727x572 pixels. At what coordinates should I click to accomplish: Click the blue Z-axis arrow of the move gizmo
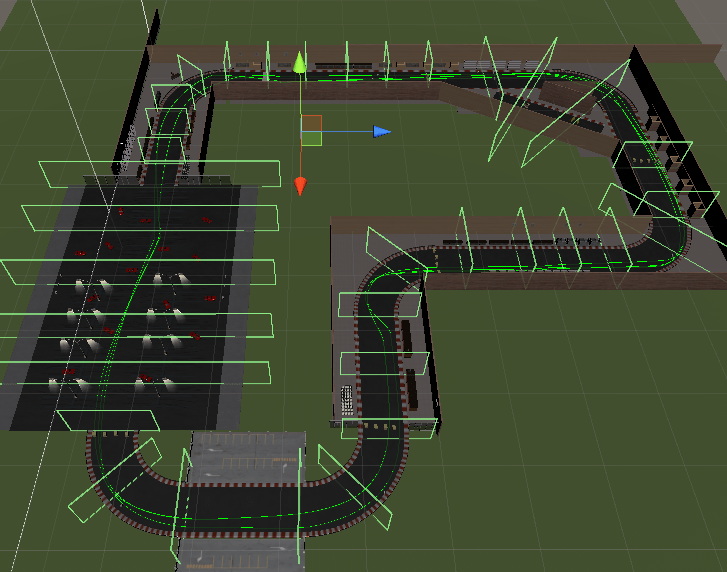tap(381, 131)
